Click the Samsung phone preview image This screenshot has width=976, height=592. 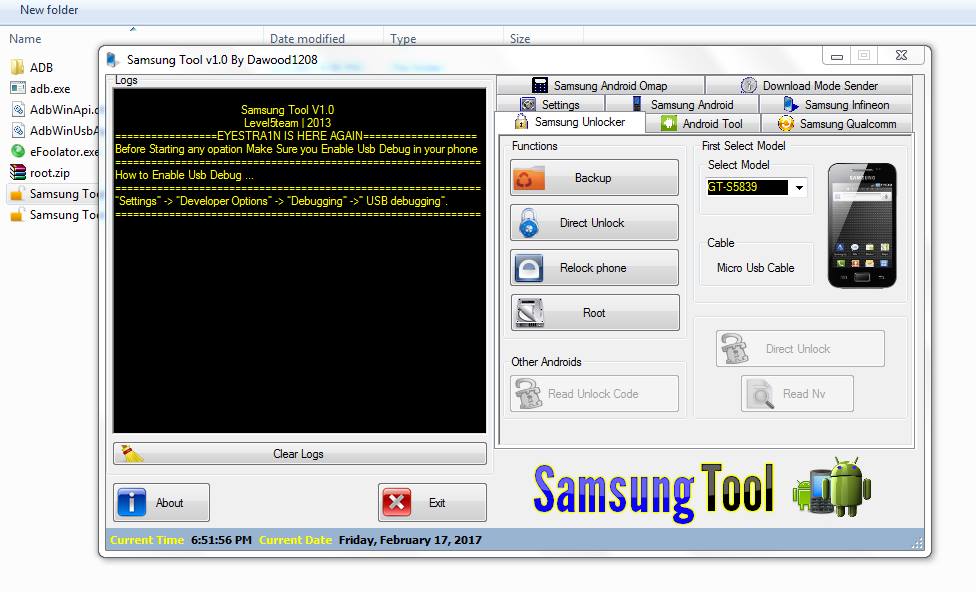click(x=862, y=225)
